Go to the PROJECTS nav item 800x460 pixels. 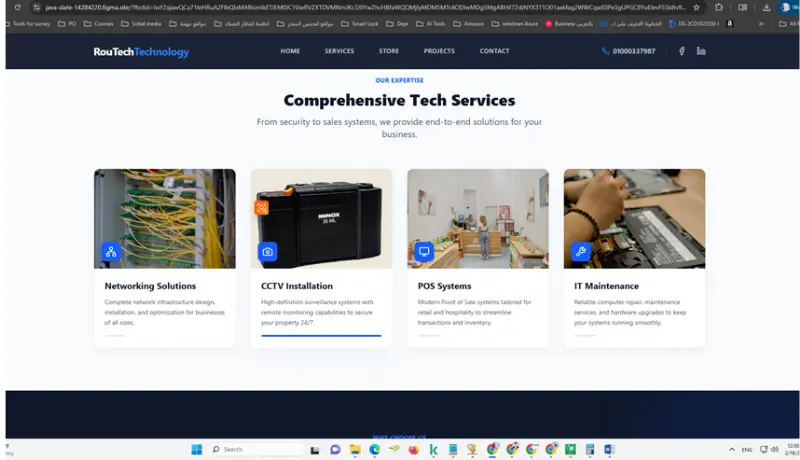point(439,51)
